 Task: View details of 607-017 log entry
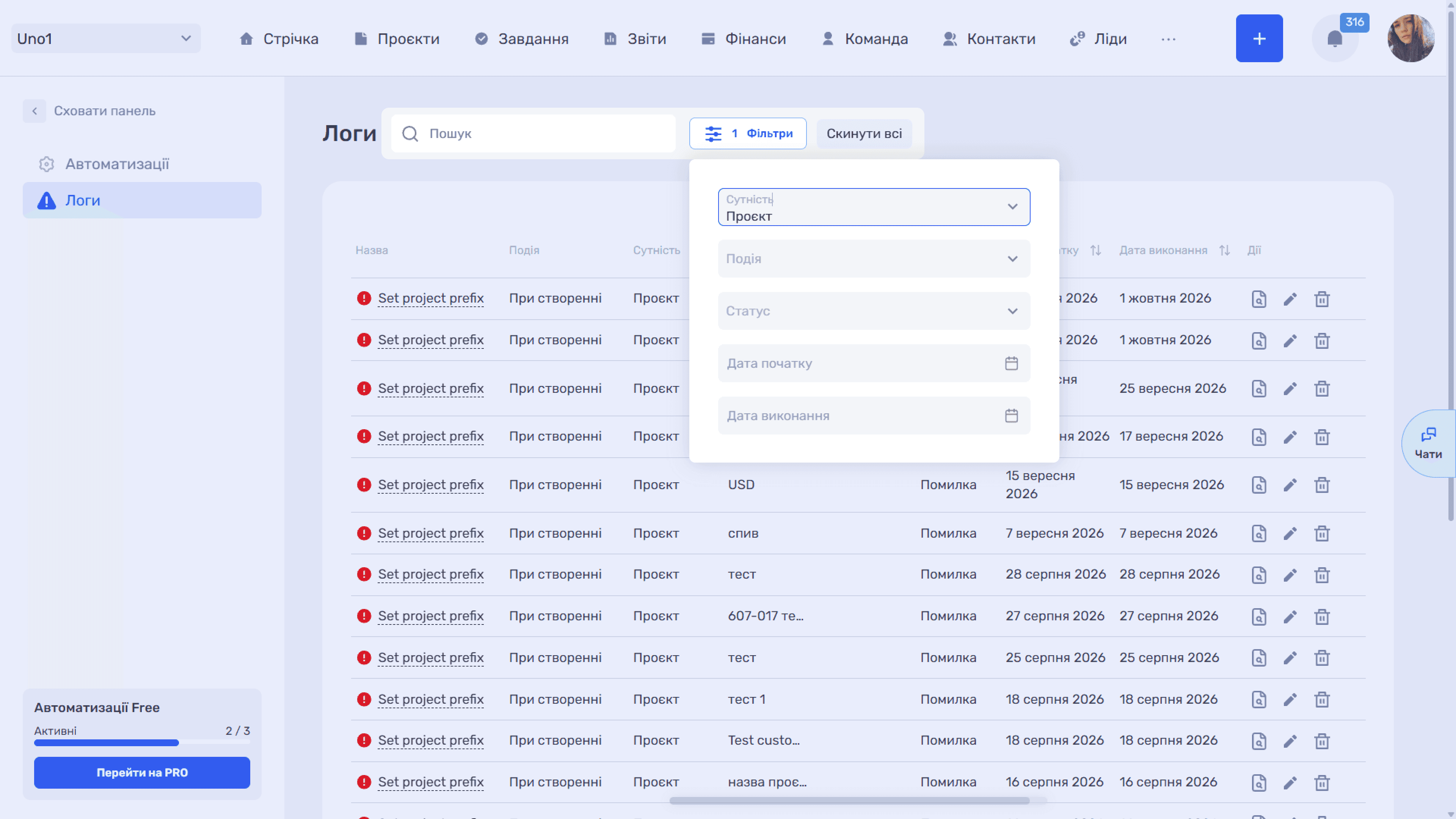point(1258,617)
